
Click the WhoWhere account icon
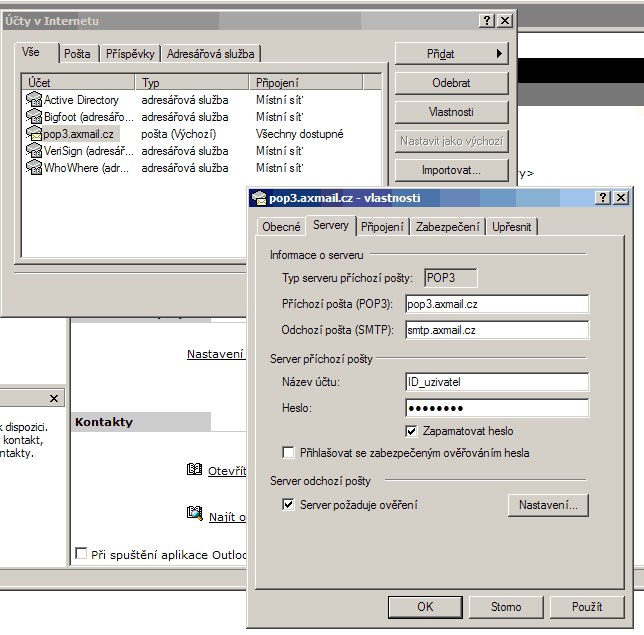[34, 168]
